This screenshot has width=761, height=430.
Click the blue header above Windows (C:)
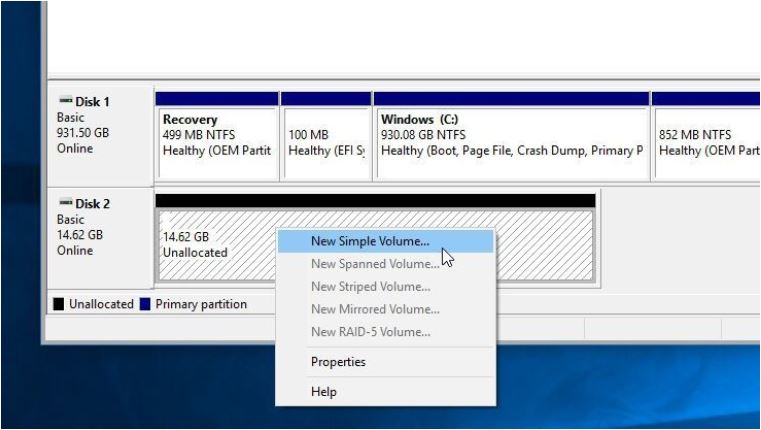click(512, 99)
